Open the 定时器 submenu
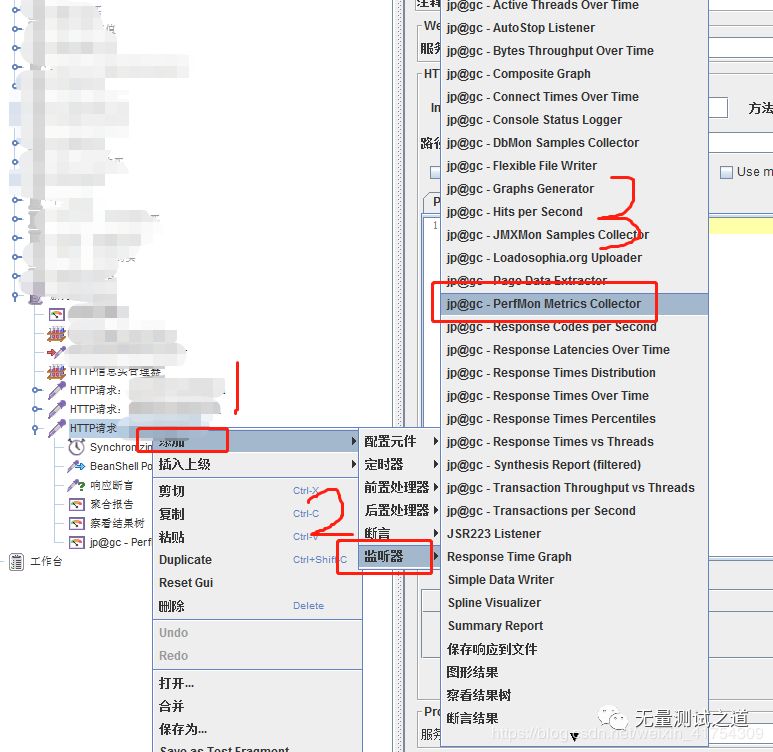The height and width of the screenshot is (752, 773). pos(401,464)
